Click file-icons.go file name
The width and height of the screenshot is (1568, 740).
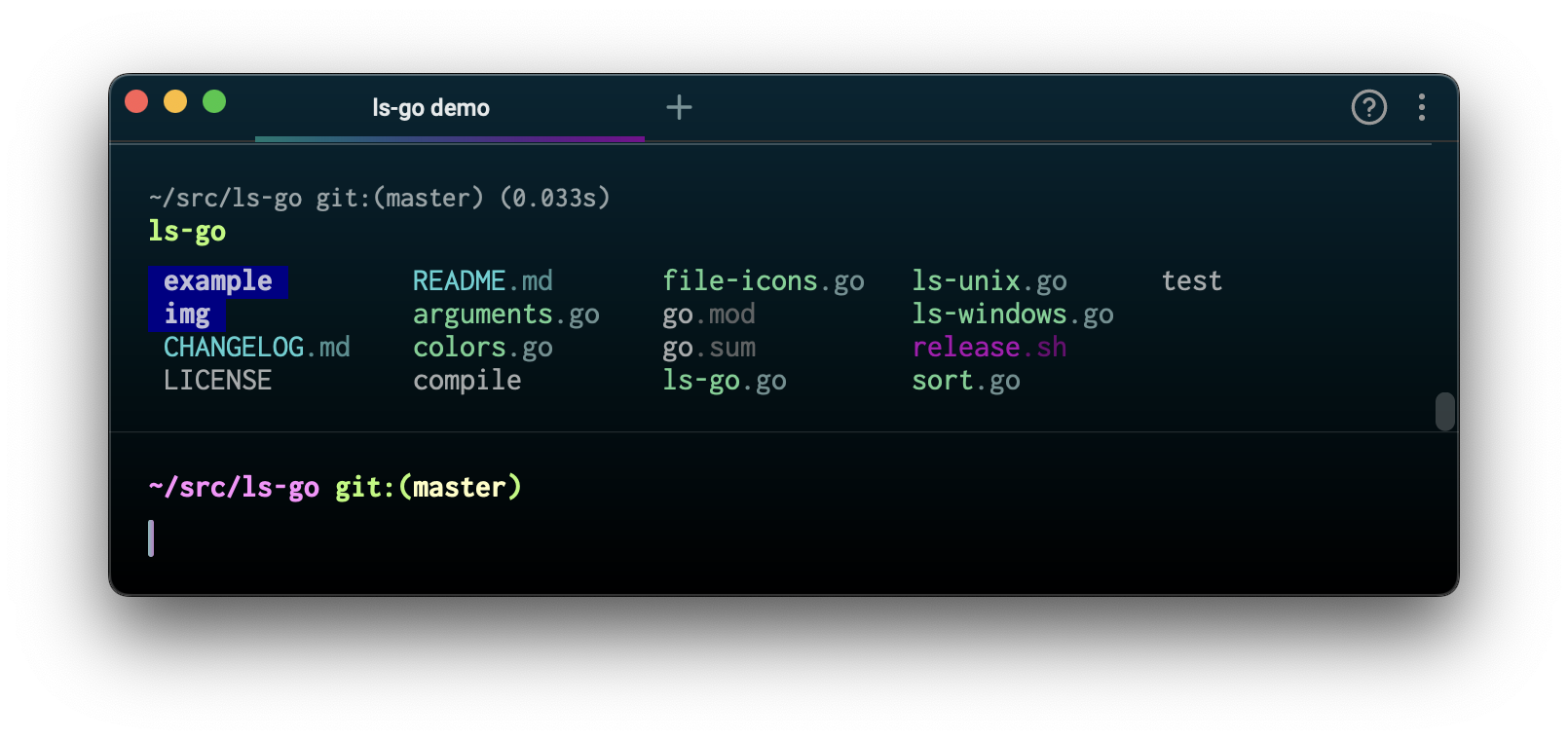[764, 281]
